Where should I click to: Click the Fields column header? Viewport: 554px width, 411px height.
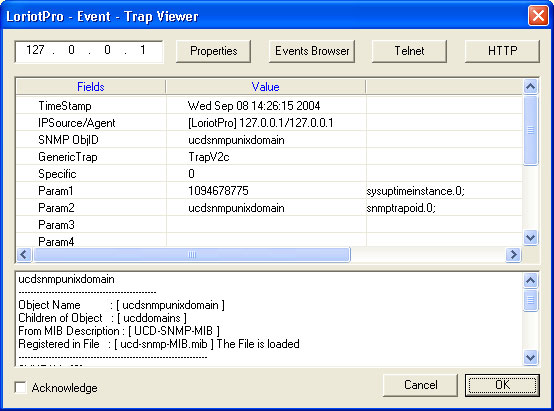pos(91,87)
